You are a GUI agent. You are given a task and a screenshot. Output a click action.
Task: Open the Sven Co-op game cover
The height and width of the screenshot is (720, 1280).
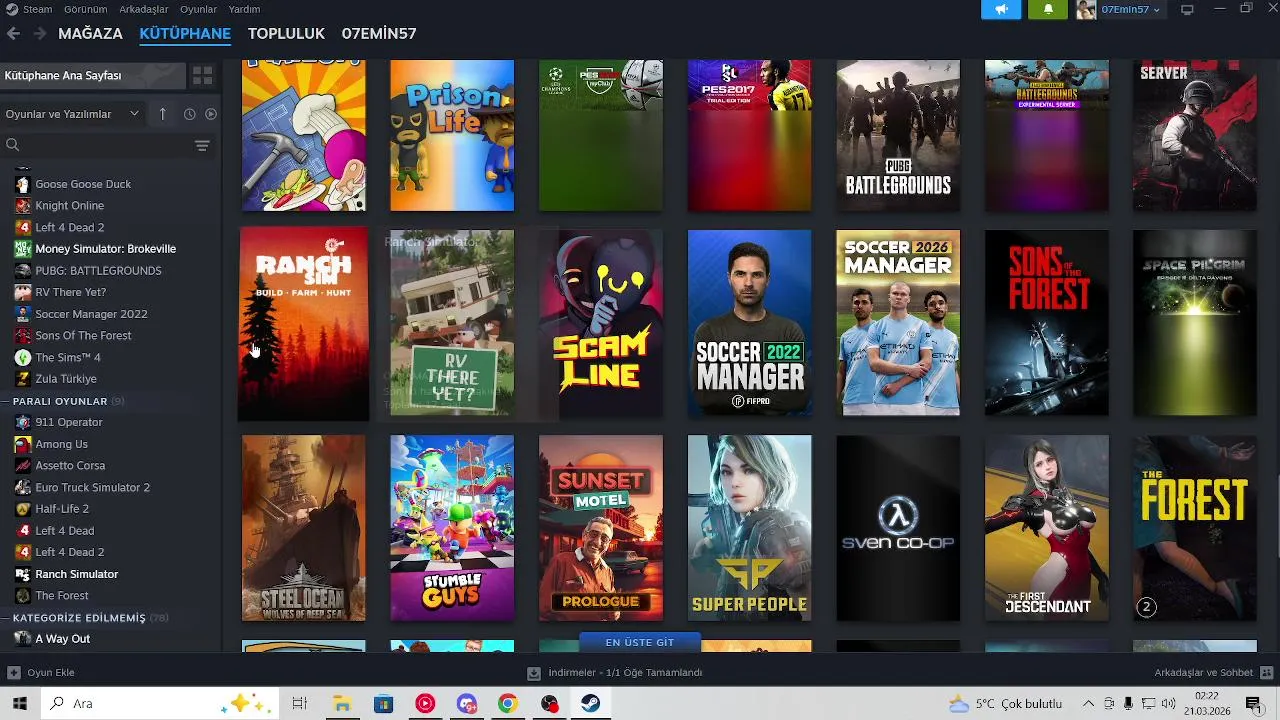click(898, 528)
